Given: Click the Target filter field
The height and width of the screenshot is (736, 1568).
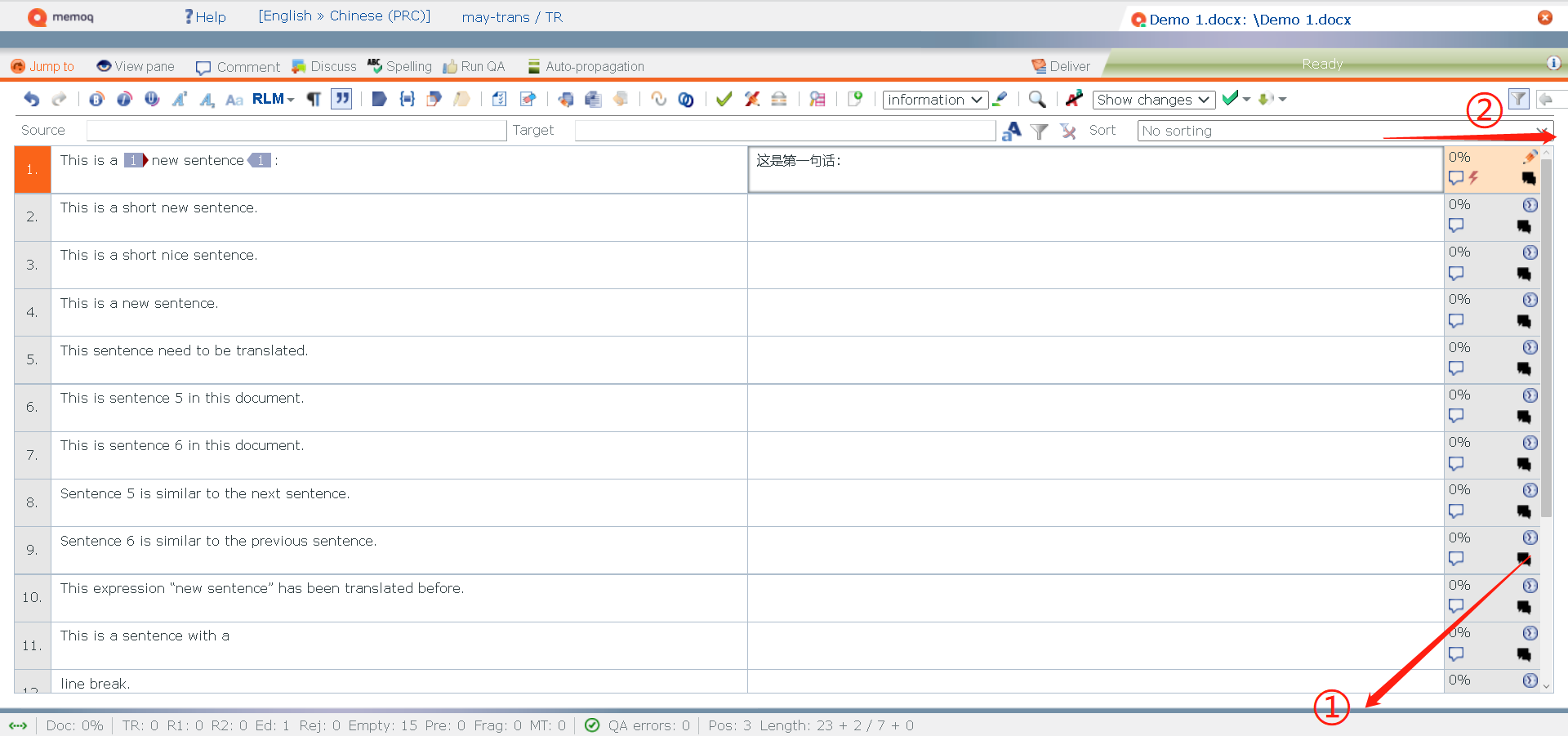Looking at the screenshot, I should pyautogui.click(x=785, y=131).
